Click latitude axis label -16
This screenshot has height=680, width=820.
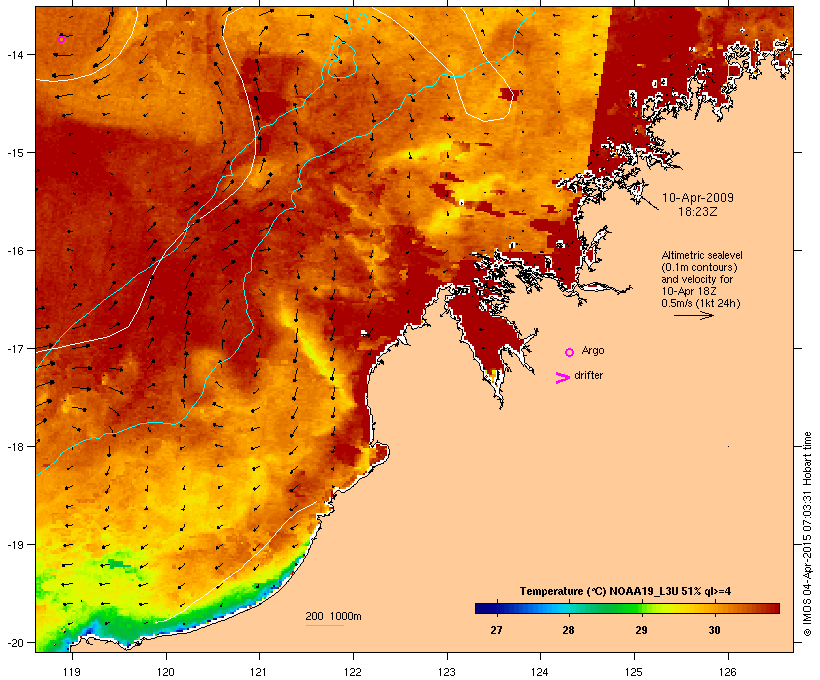coord(14,251)
